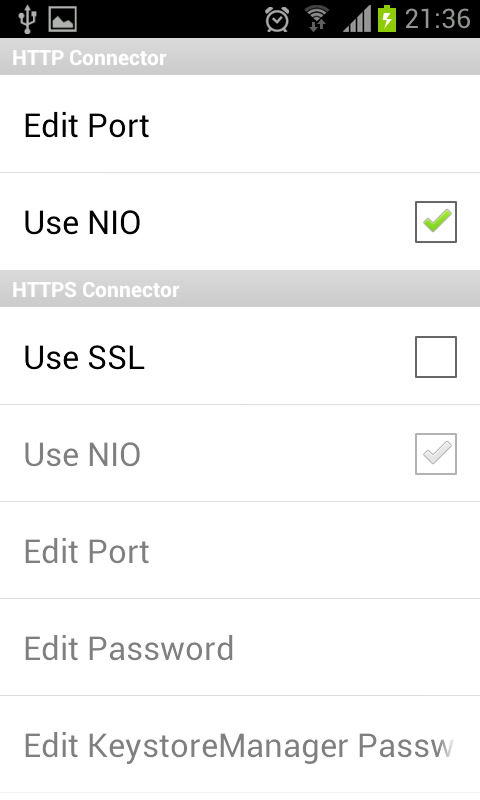Image resolution: width=480 pixels, height=800 pixels.
Task: Open Edit KeystoreManager Password setting
Action: [240, 745]
